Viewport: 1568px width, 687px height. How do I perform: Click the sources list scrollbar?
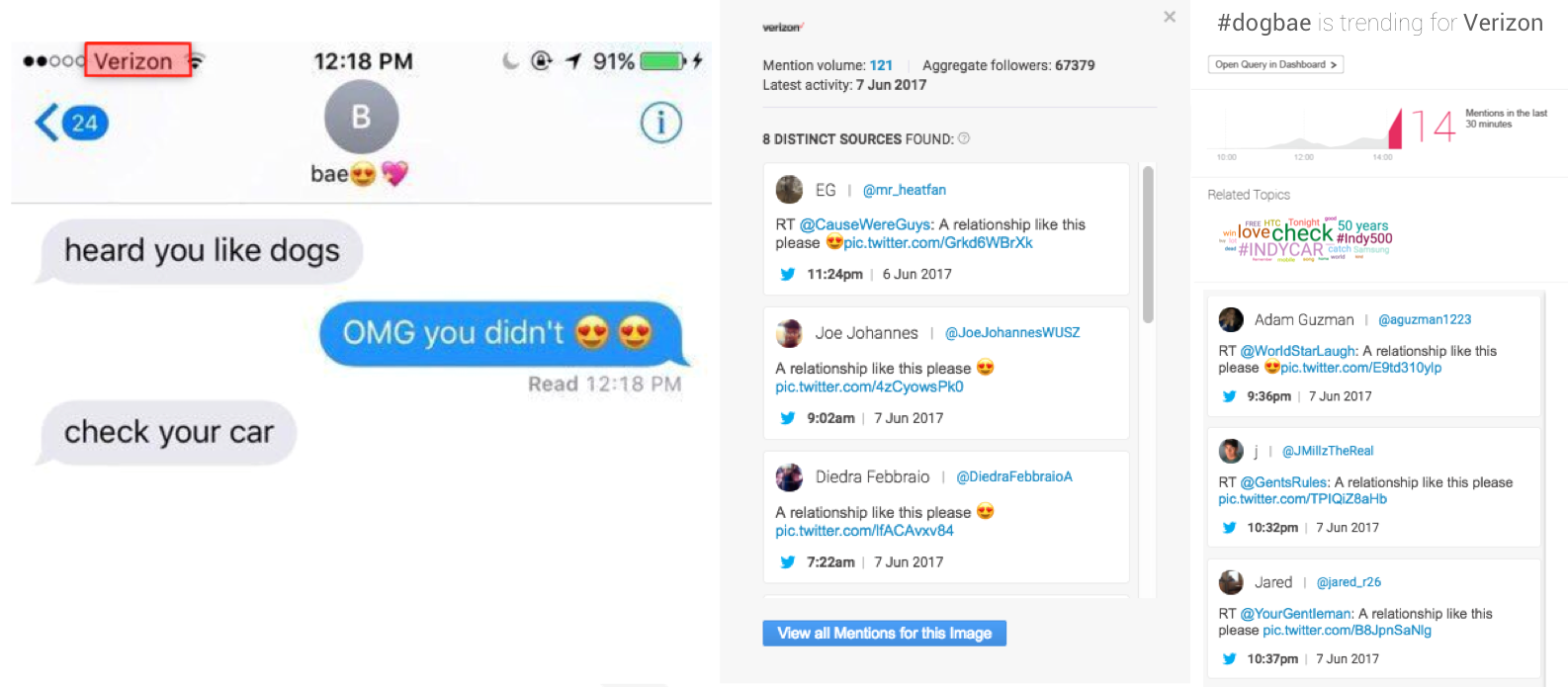pos(1148,244)
